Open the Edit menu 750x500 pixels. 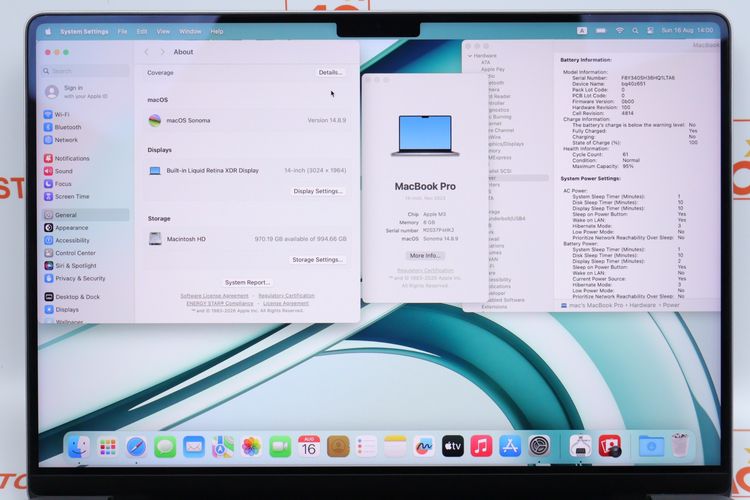(x=142, y=32)
